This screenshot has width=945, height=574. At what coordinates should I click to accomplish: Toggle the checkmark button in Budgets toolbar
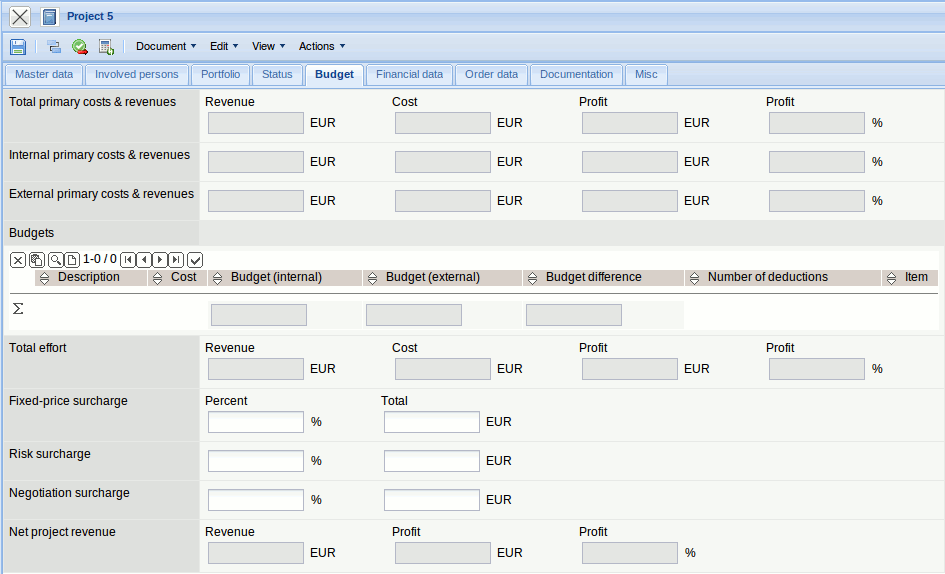pyautogui.click(x=195, y=260)
